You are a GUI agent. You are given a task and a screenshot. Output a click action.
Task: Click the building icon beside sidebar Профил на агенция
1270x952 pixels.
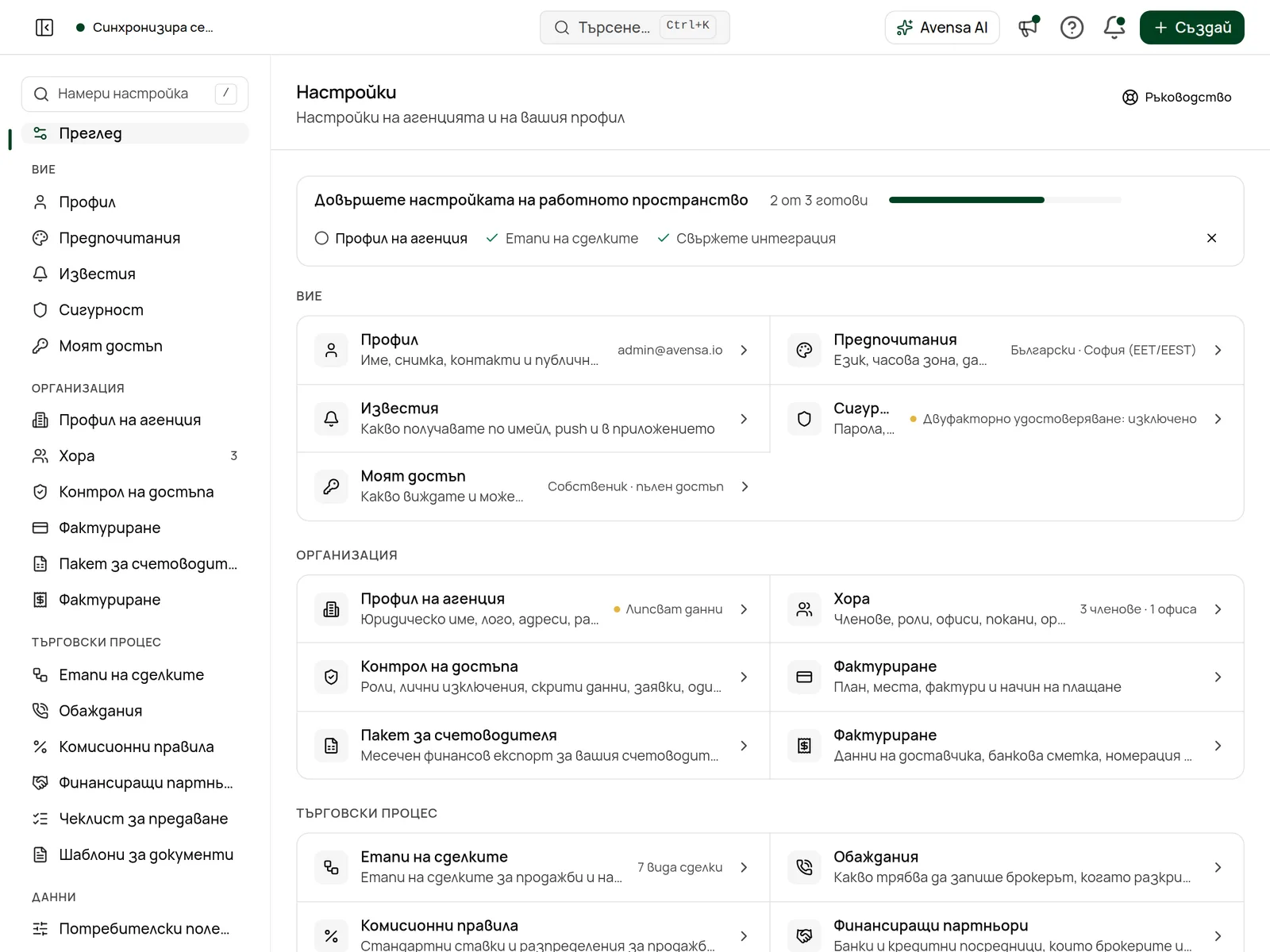click(40, 420)
